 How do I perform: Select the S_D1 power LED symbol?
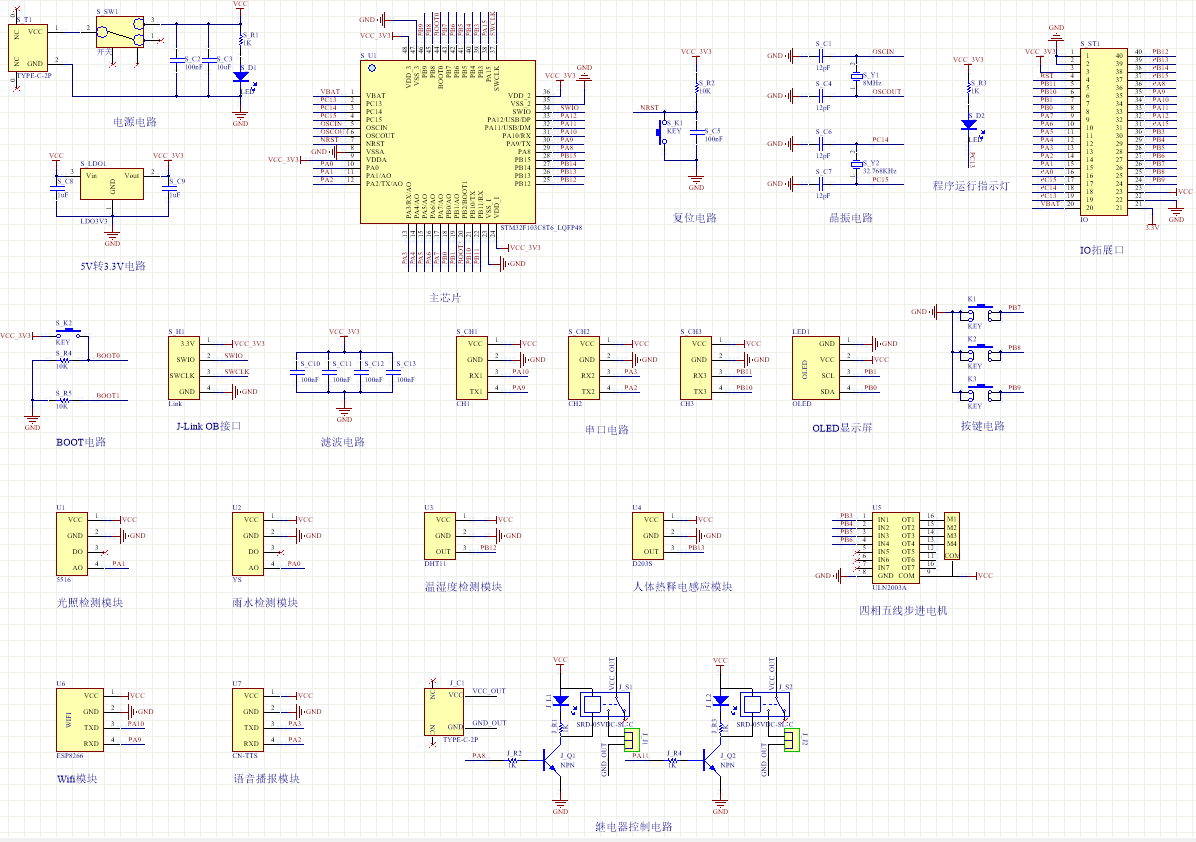241,76
